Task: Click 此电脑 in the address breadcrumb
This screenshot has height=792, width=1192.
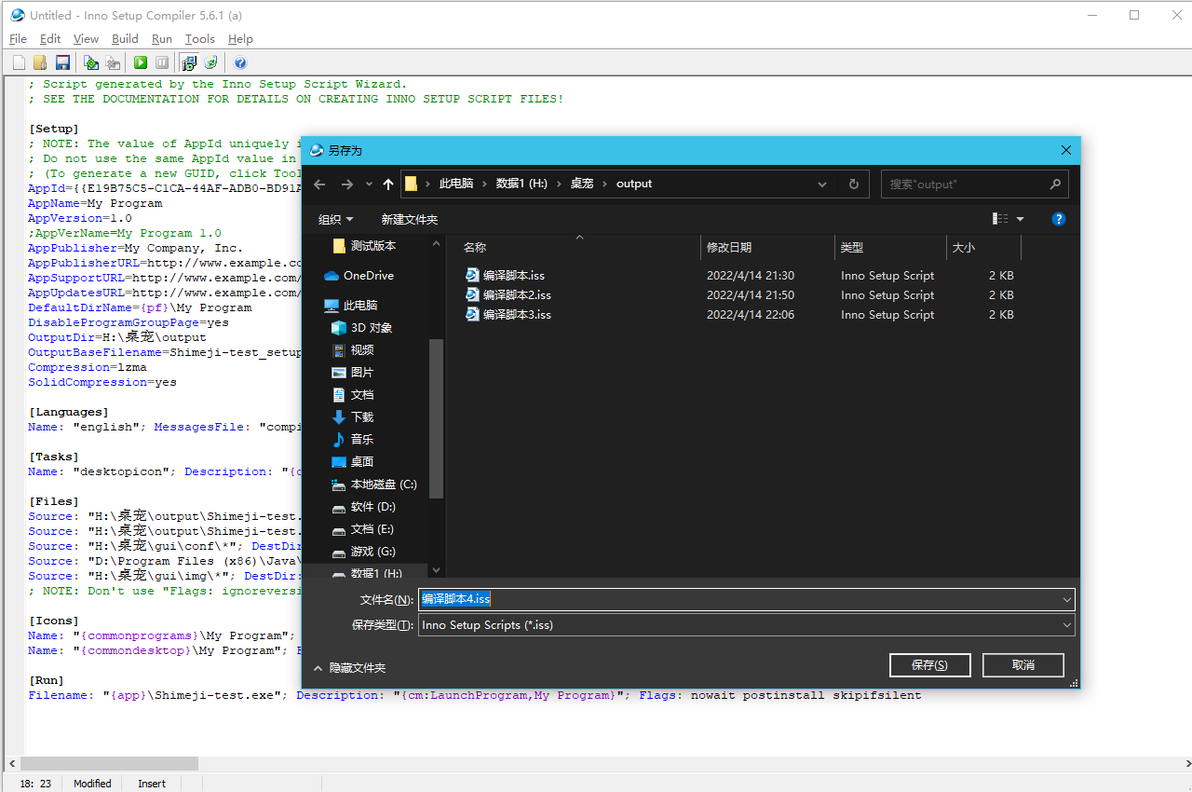Action: pyautogui.click(x=456, y=184)
